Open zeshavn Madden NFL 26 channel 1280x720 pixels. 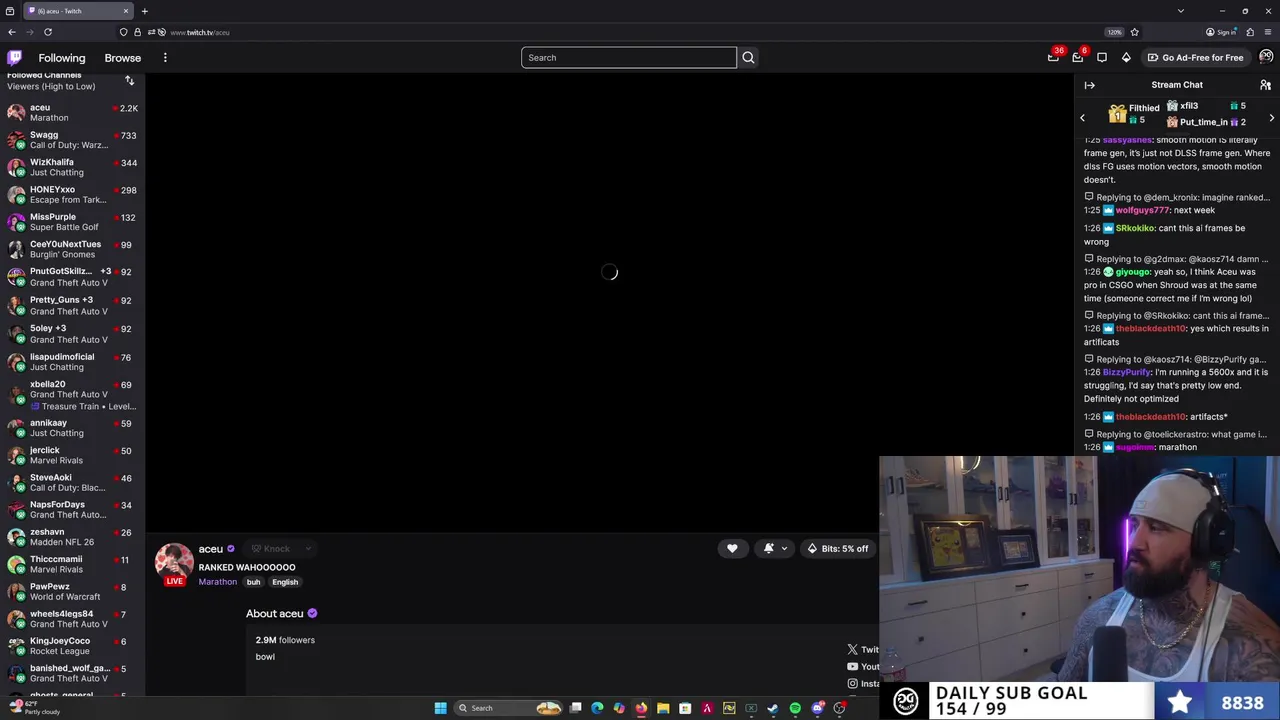point(72,537)
